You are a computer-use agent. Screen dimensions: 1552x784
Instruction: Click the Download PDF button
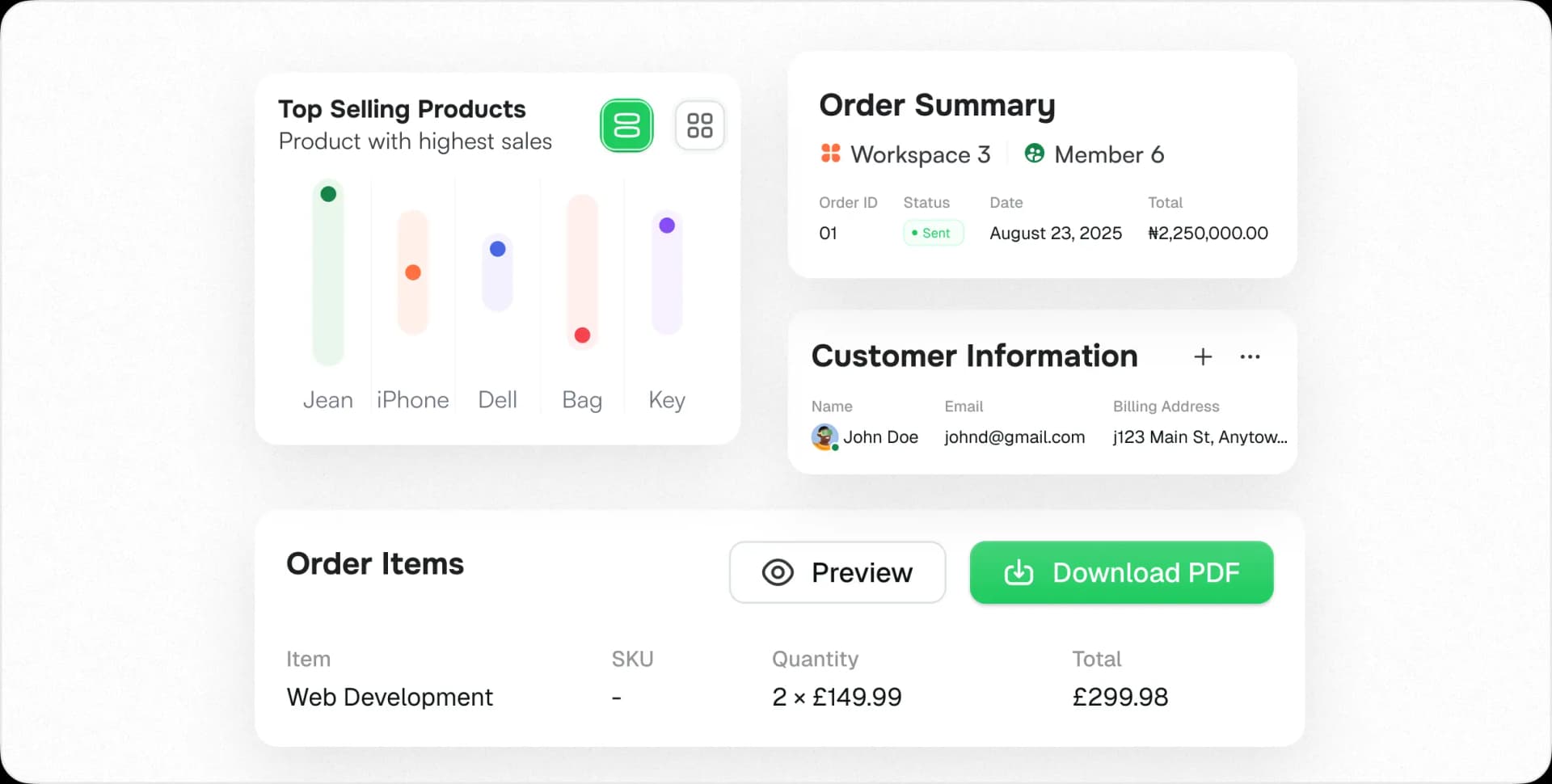1120,572
